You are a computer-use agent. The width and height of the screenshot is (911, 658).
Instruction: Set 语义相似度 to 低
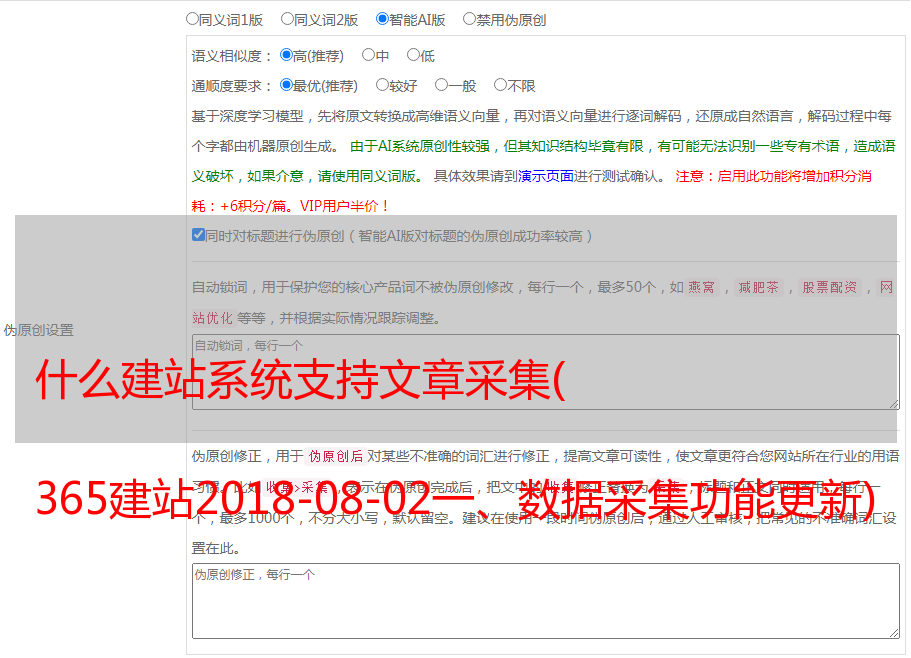pos(413,55)
